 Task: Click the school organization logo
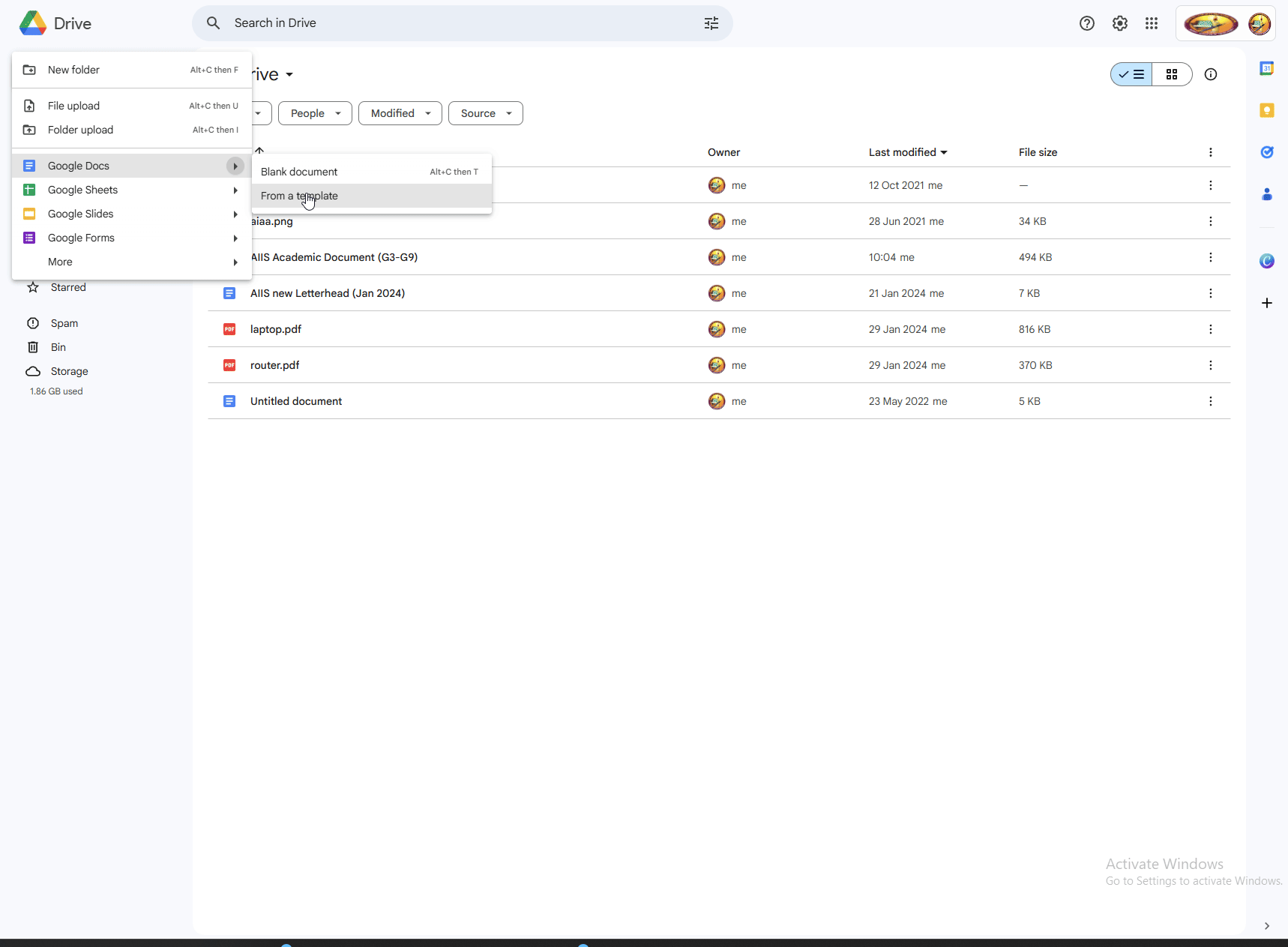tap(1211, 23)
